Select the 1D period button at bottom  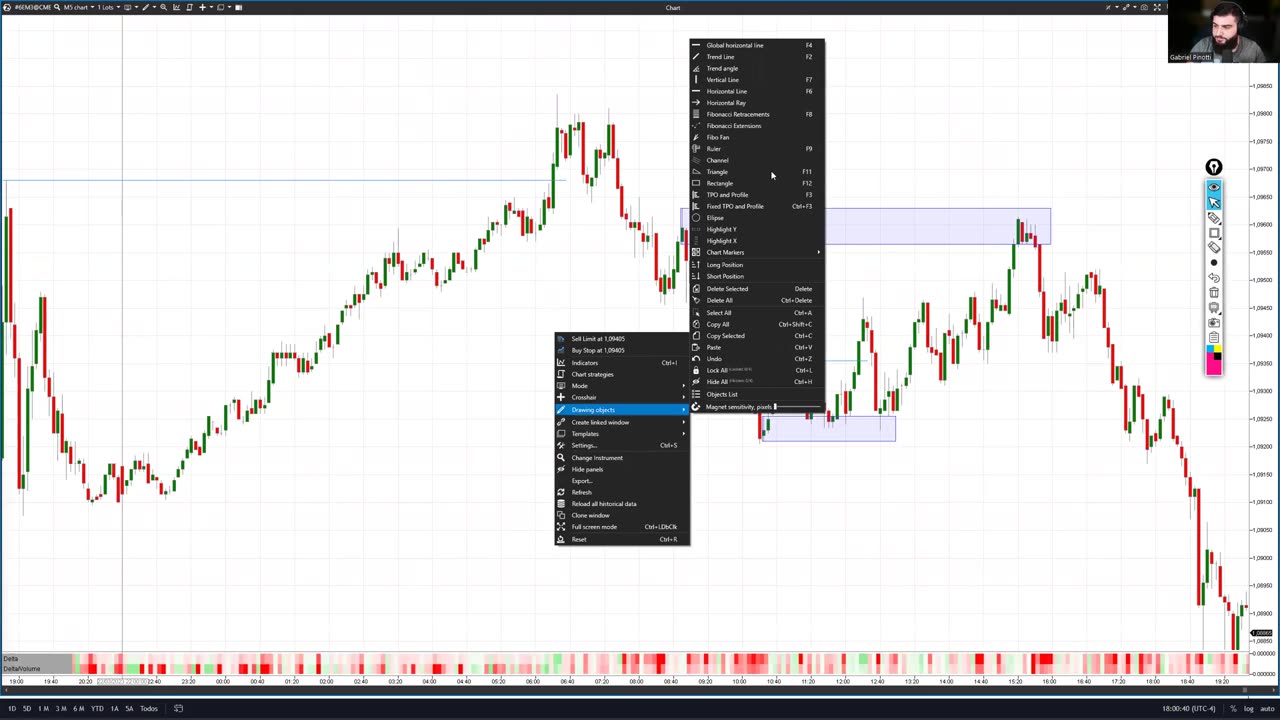(x=11, y=708)
